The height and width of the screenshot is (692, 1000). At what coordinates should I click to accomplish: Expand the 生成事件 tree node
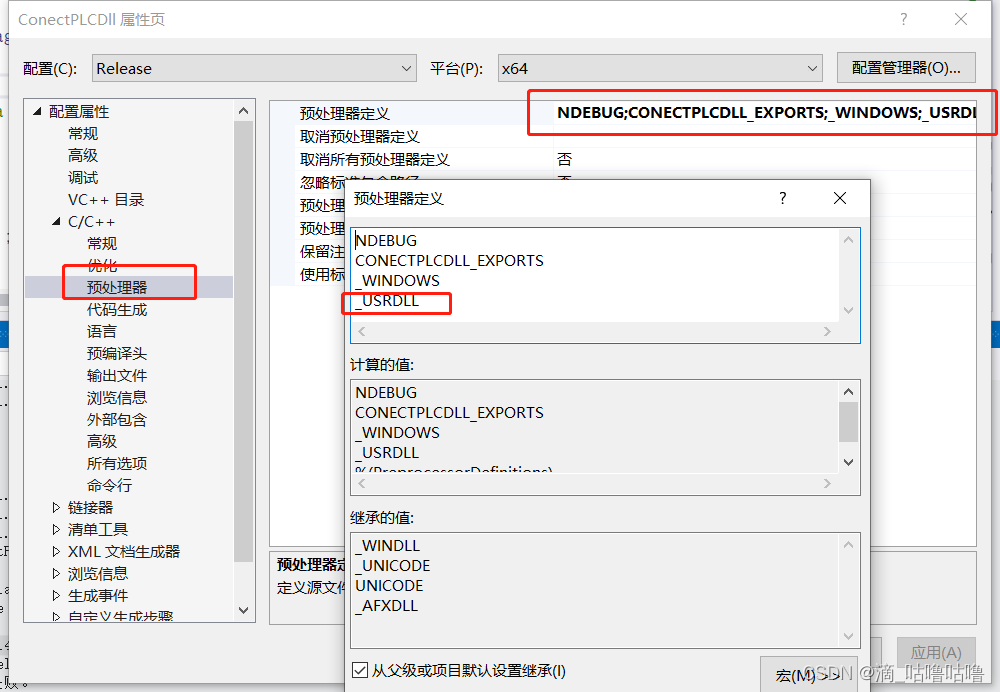tap(56, 596)
